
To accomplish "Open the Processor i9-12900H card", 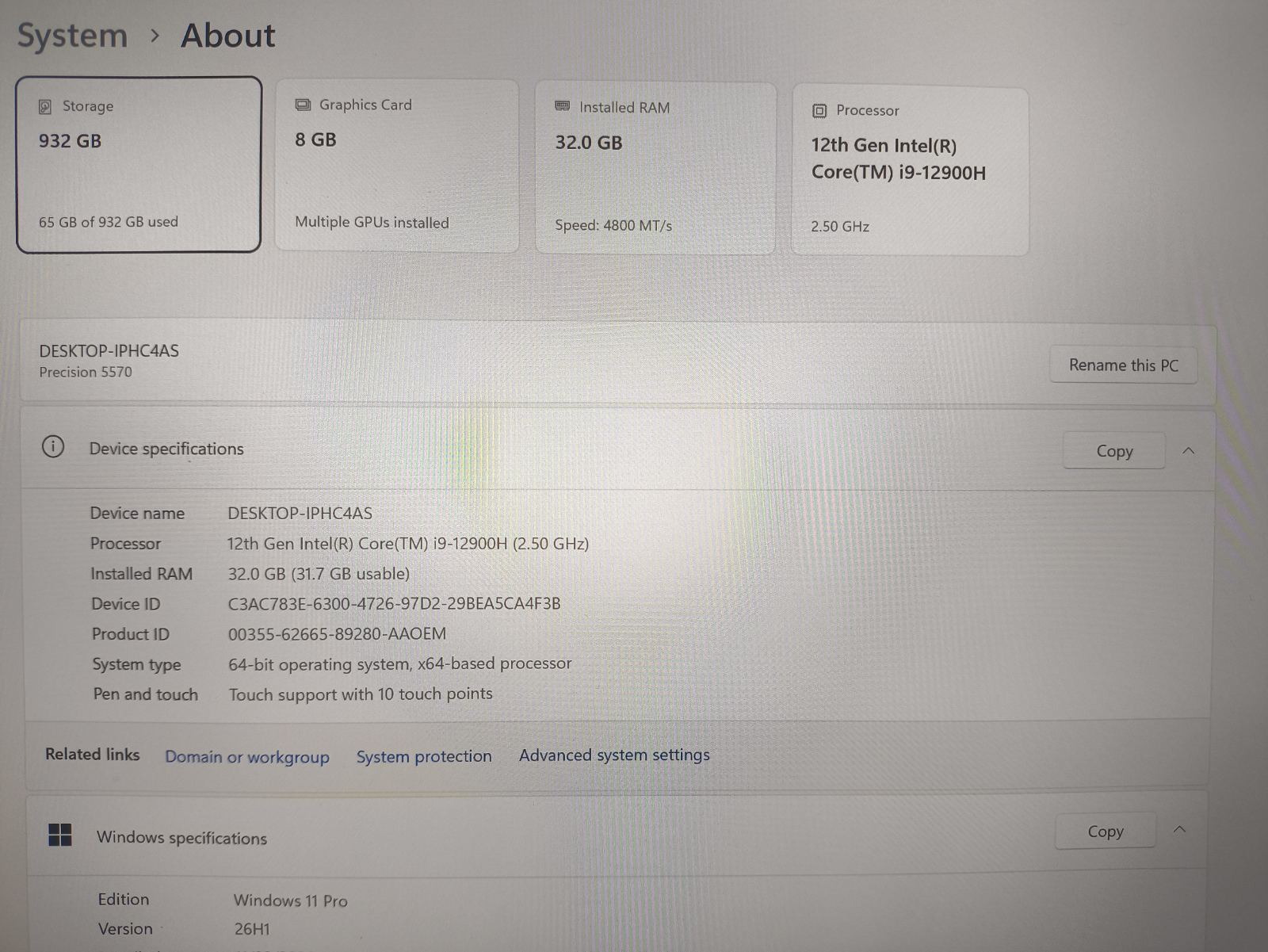I will [x=911, y=171].
